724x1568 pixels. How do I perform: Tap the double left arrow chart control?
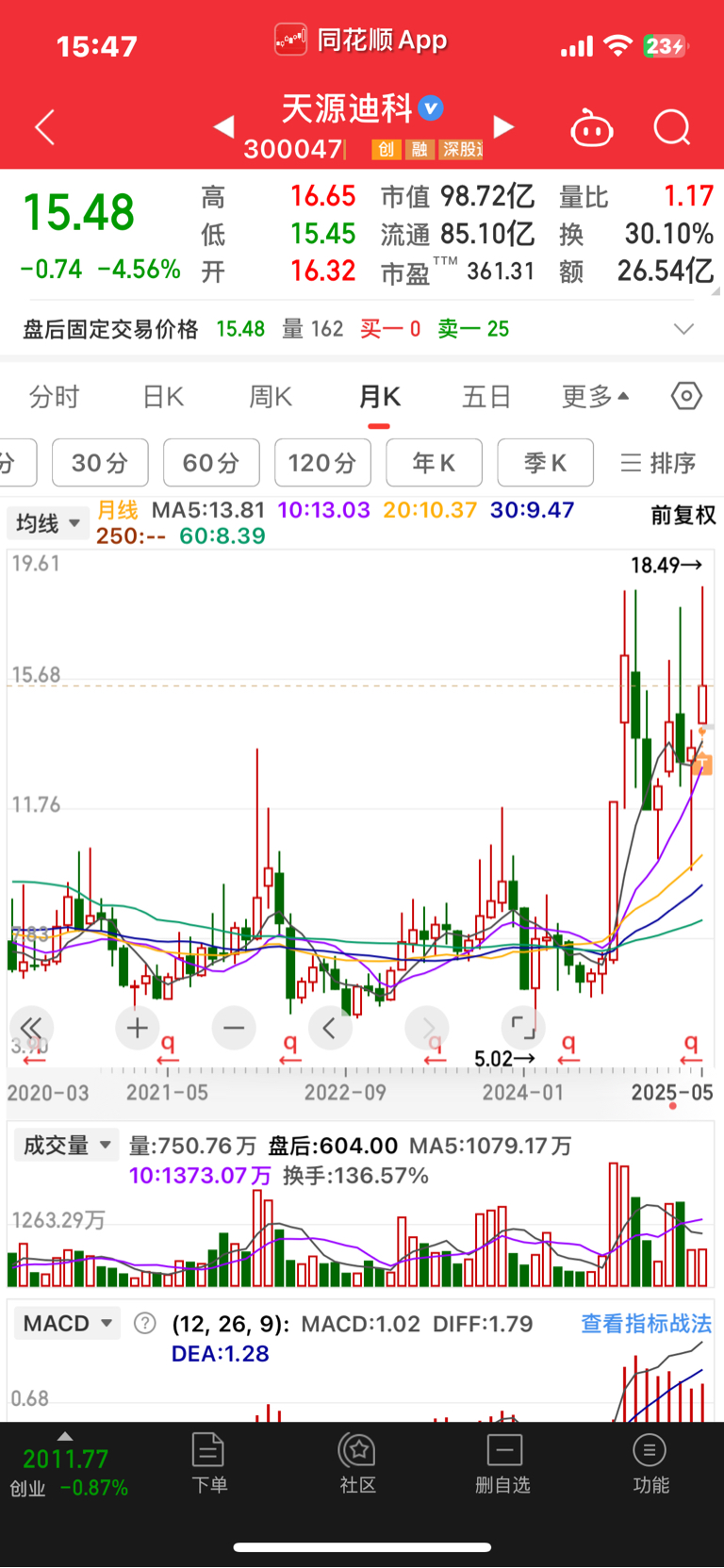[x=31, y=1028]
